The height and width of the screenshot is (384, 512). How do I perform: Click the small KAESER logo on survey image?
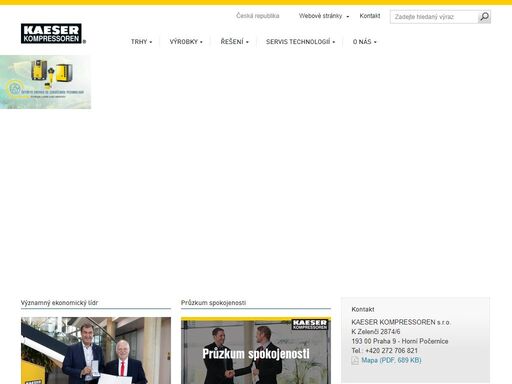[x=310, y=324]
